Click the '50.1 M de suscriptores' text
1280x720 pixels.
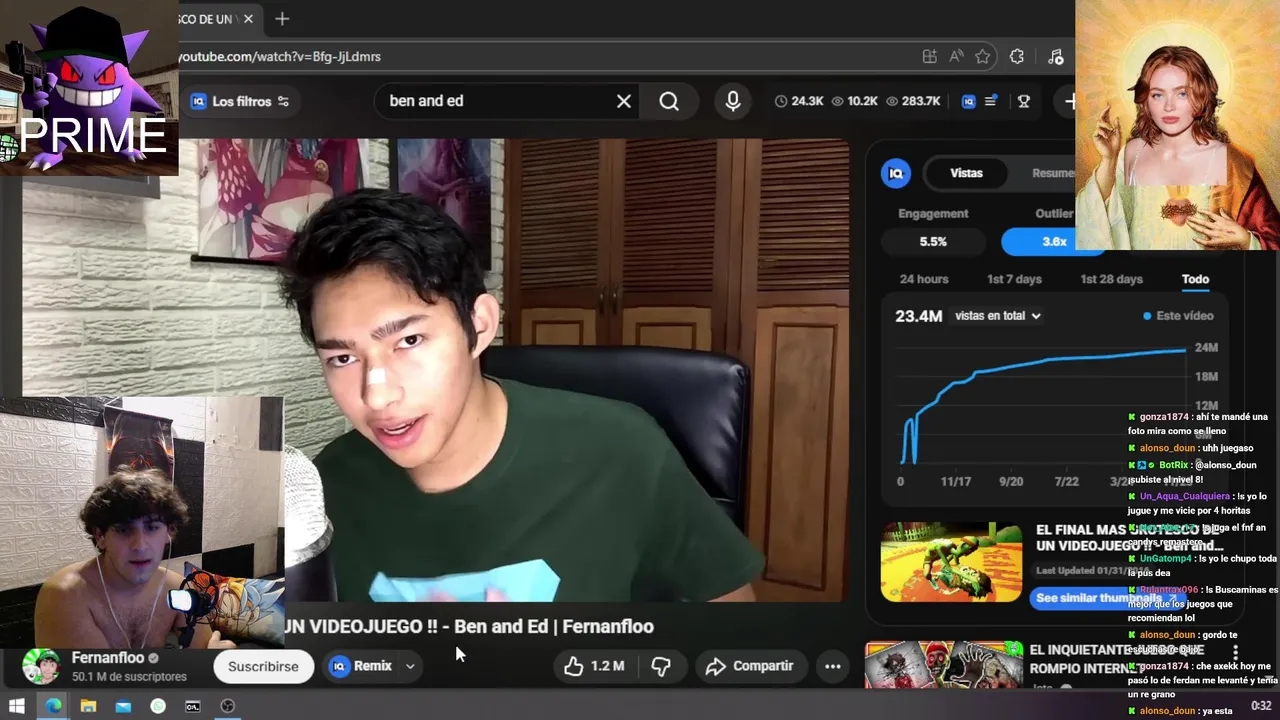pos(129,677)
